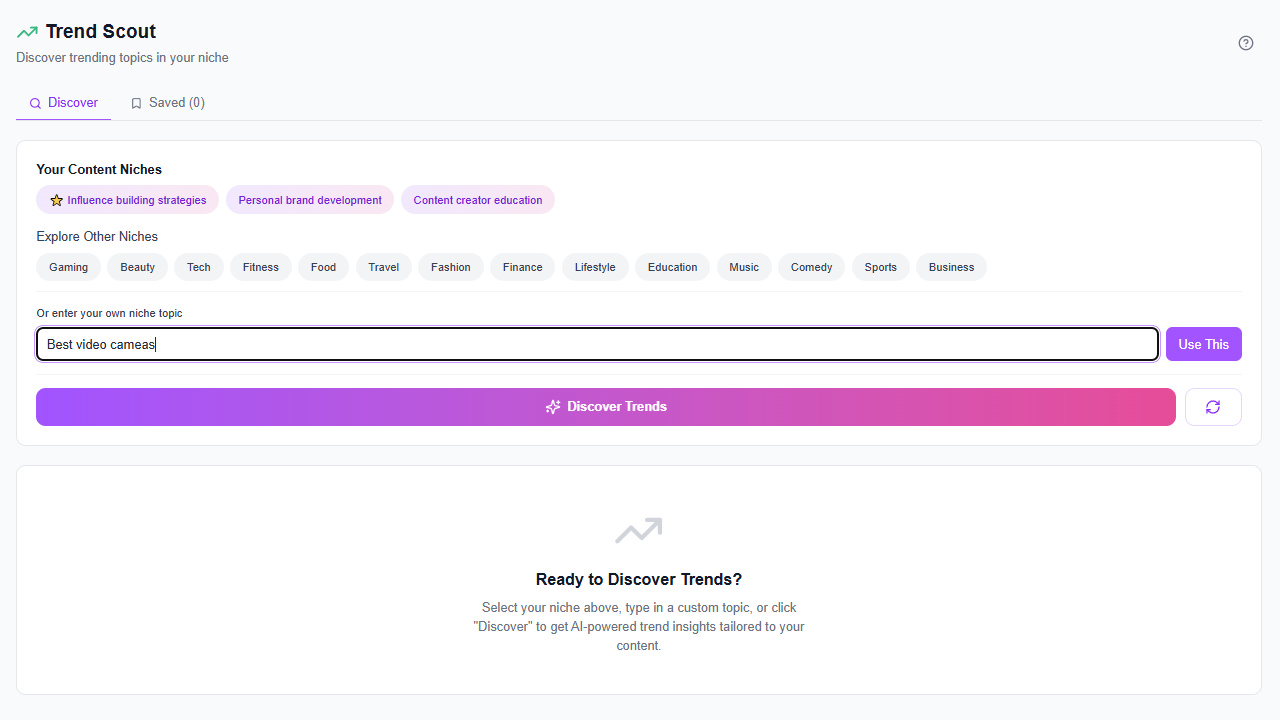1280x720 pixels.
Task: Click the custom niche topic text field
Action: coord(597,344)
